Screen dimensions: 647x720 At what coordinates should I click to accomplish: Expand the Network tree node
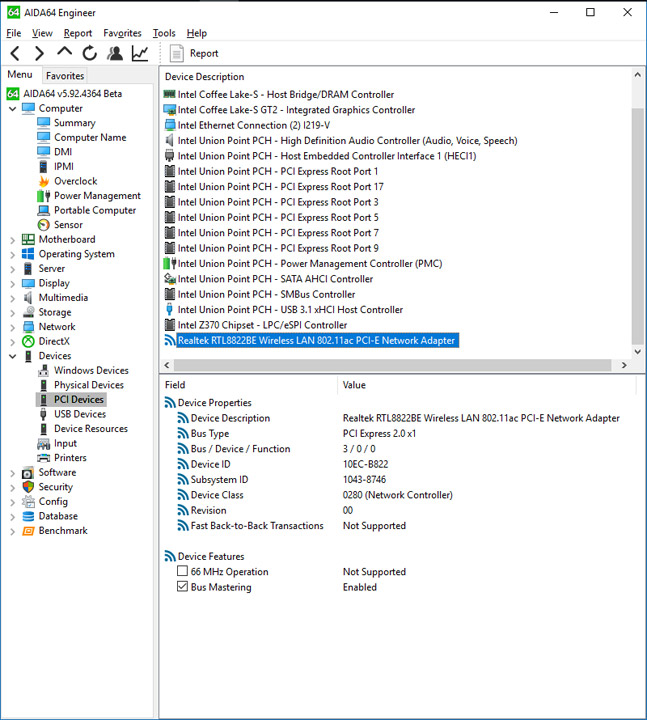point(12,327)
